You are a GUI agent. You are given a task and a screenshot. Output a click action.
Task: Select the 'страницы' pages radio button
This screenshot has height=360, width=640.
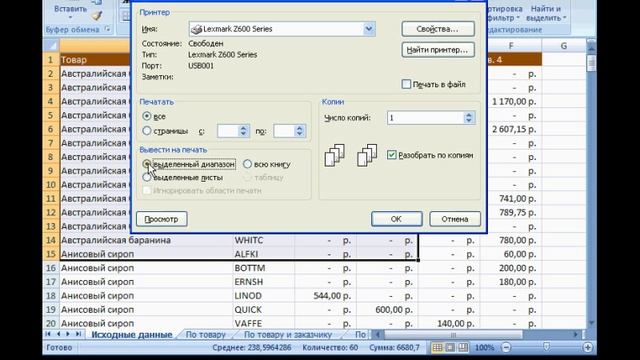147,131
